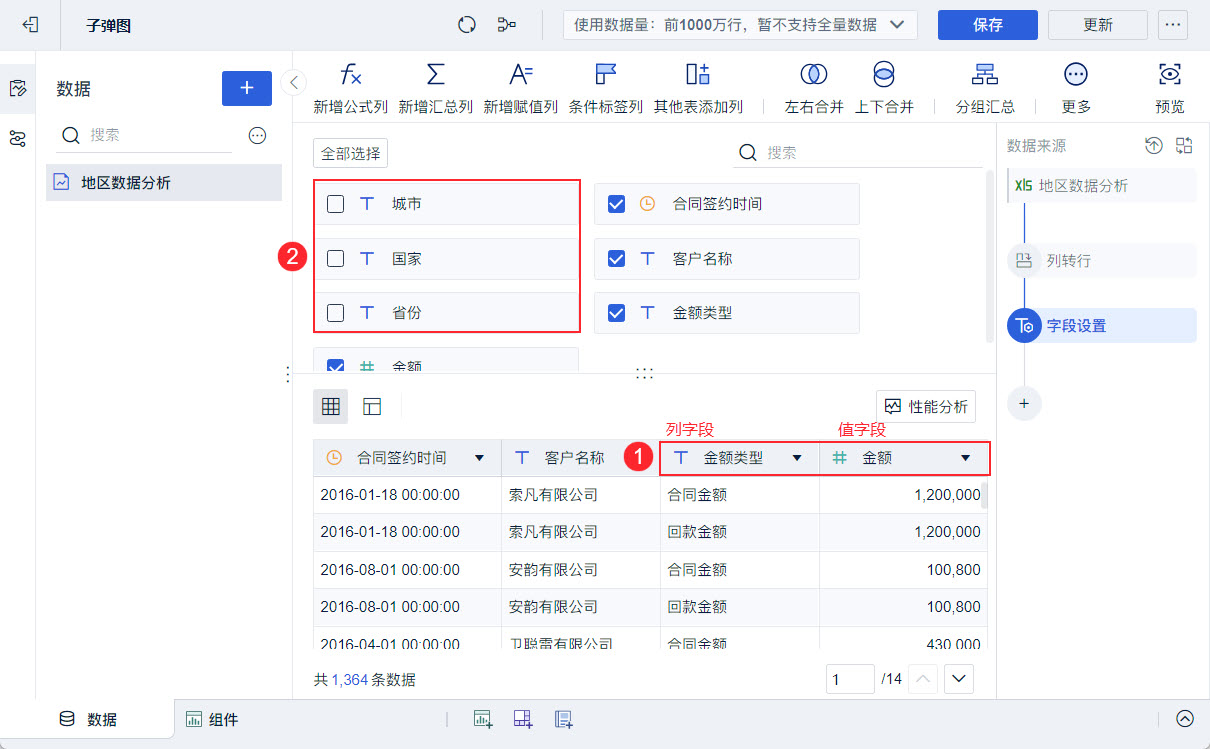Click the blue plus add data button
Viewport: 1210px width, 749px height.
tap(247, 88)
